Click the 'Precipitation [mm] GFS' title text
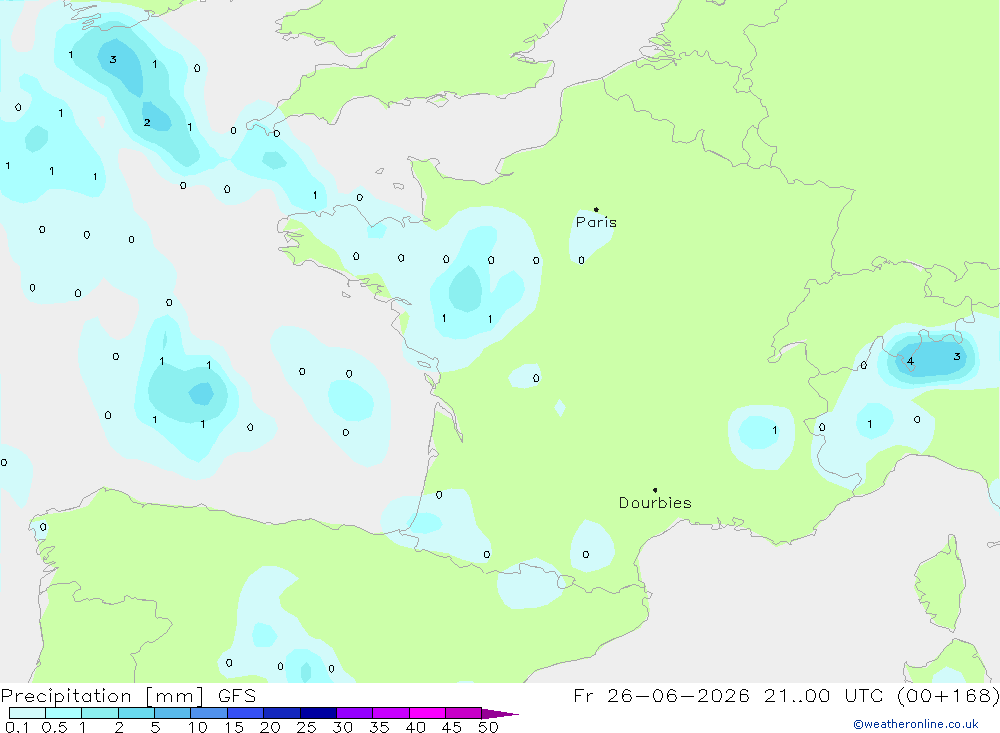 pos(128,696)
